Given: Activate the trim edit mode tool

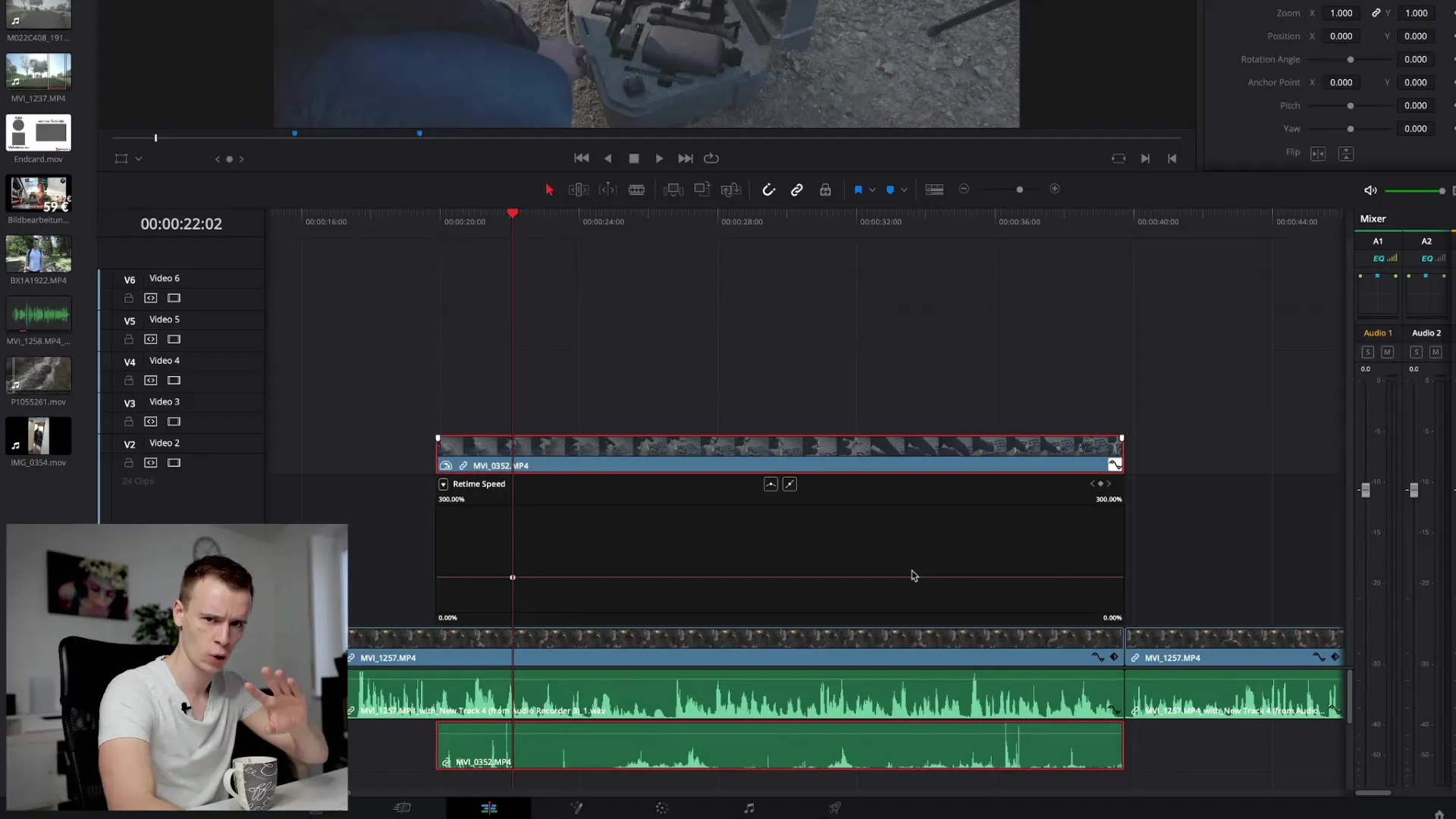Looking at the screenshot, I should [579, 190].
